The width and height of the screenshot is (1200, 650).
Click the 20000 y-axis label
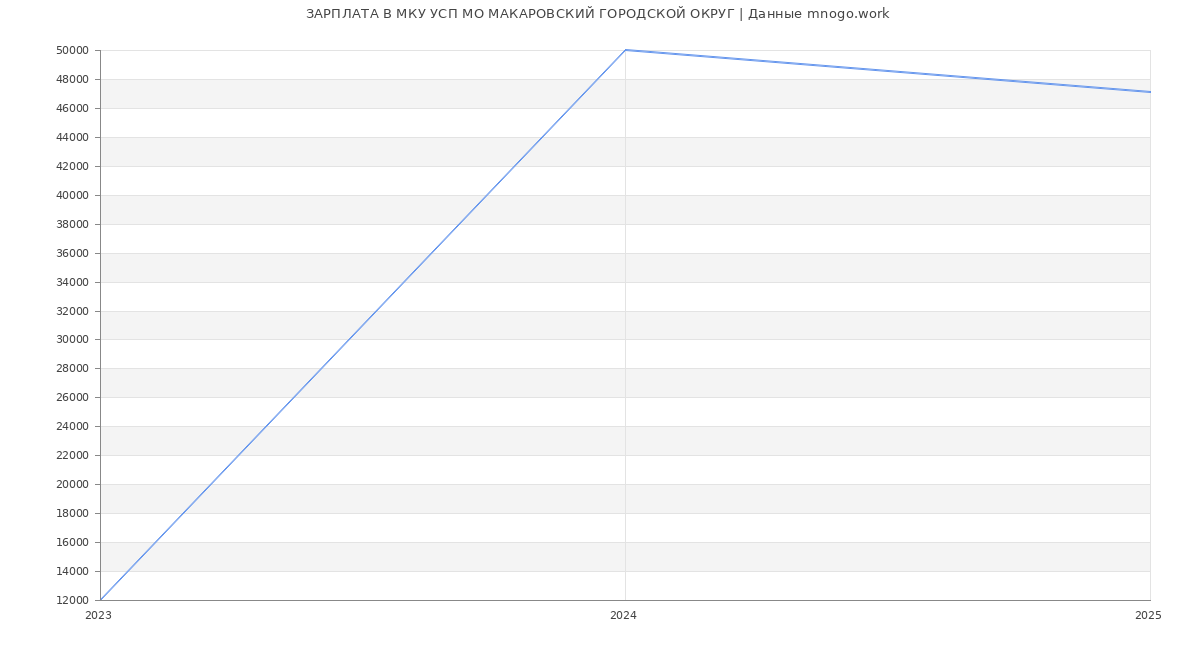click(72, 485)
